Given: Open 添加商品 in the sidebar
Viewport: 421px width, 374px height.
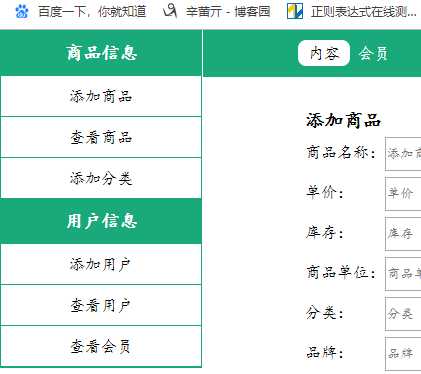Looking at the screenshot, I should [101, 96].
